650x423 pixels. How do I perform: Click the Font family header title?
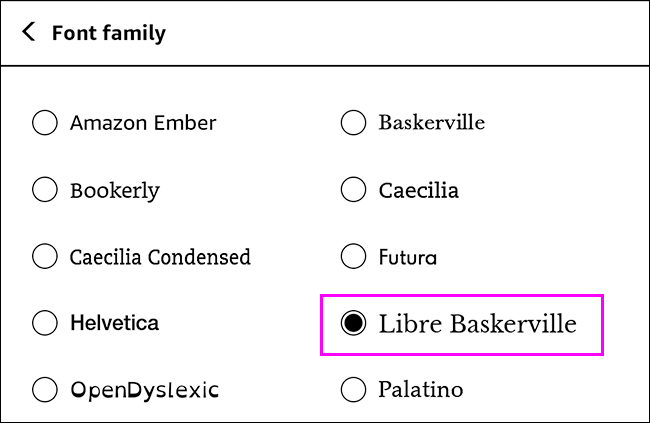109,33
